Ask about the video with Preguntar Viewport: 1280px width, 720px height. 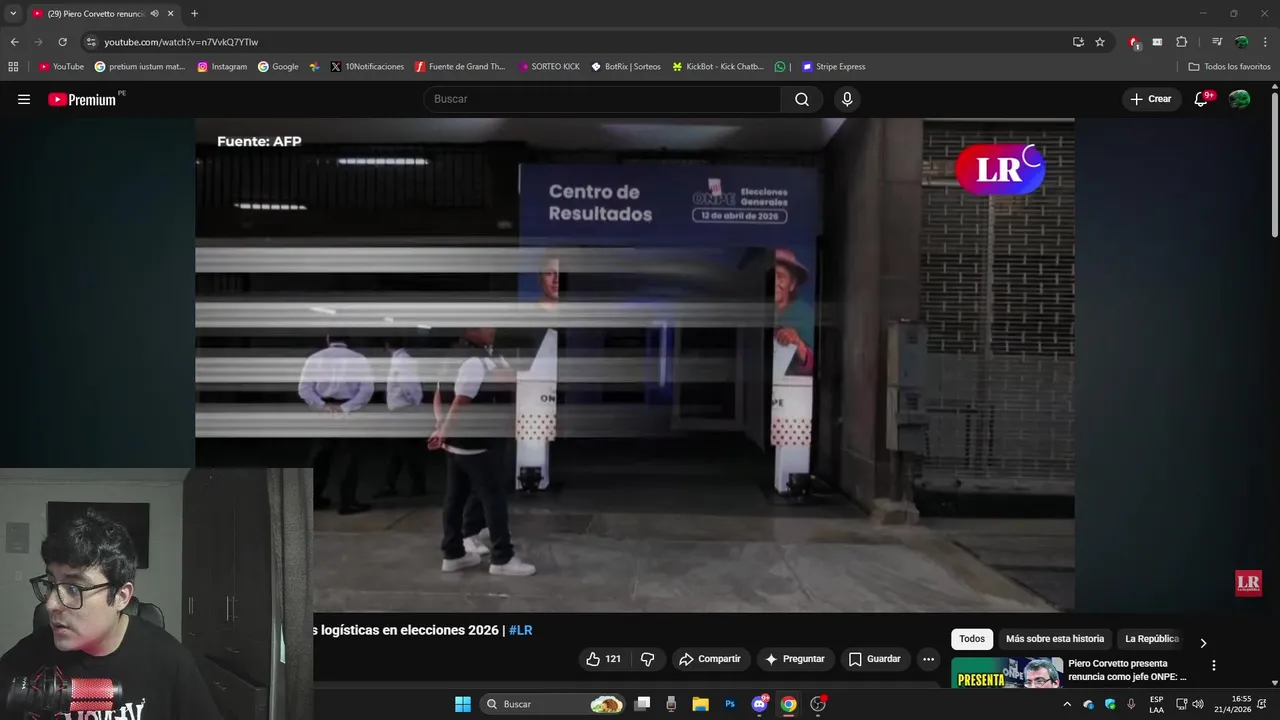[795, 659]
